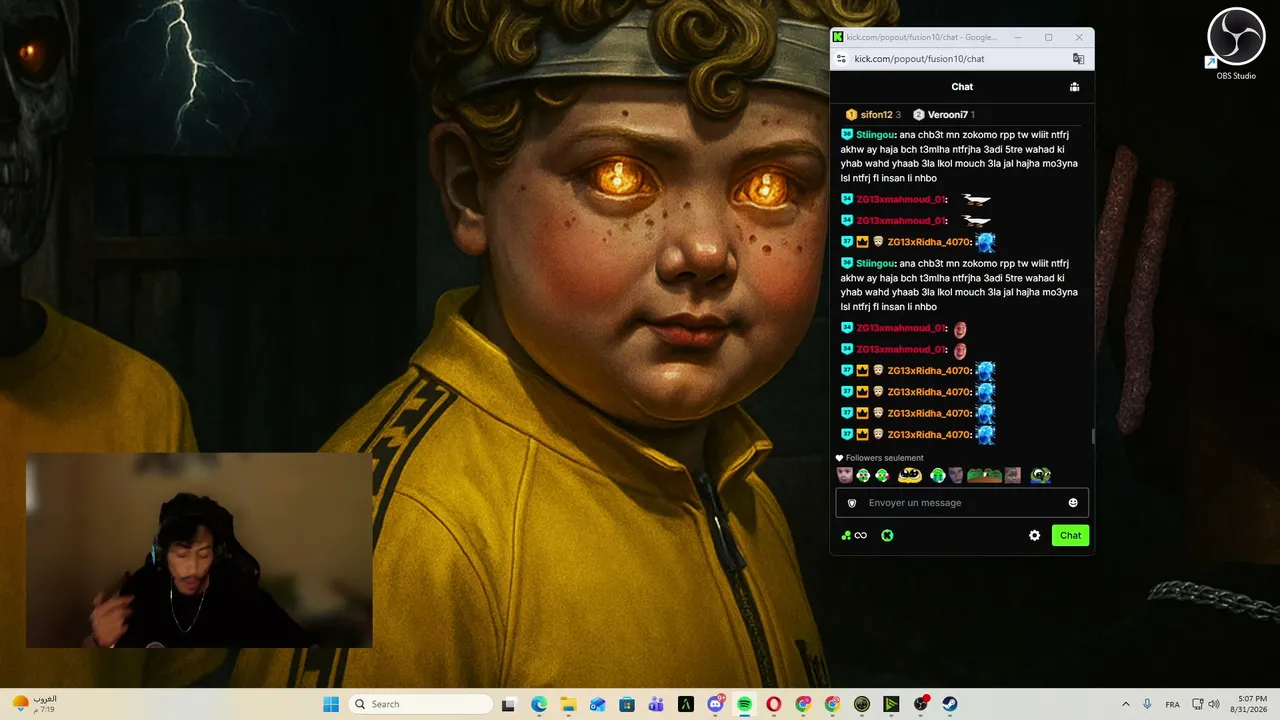Open site information icon beside the URL

point(842,59)
